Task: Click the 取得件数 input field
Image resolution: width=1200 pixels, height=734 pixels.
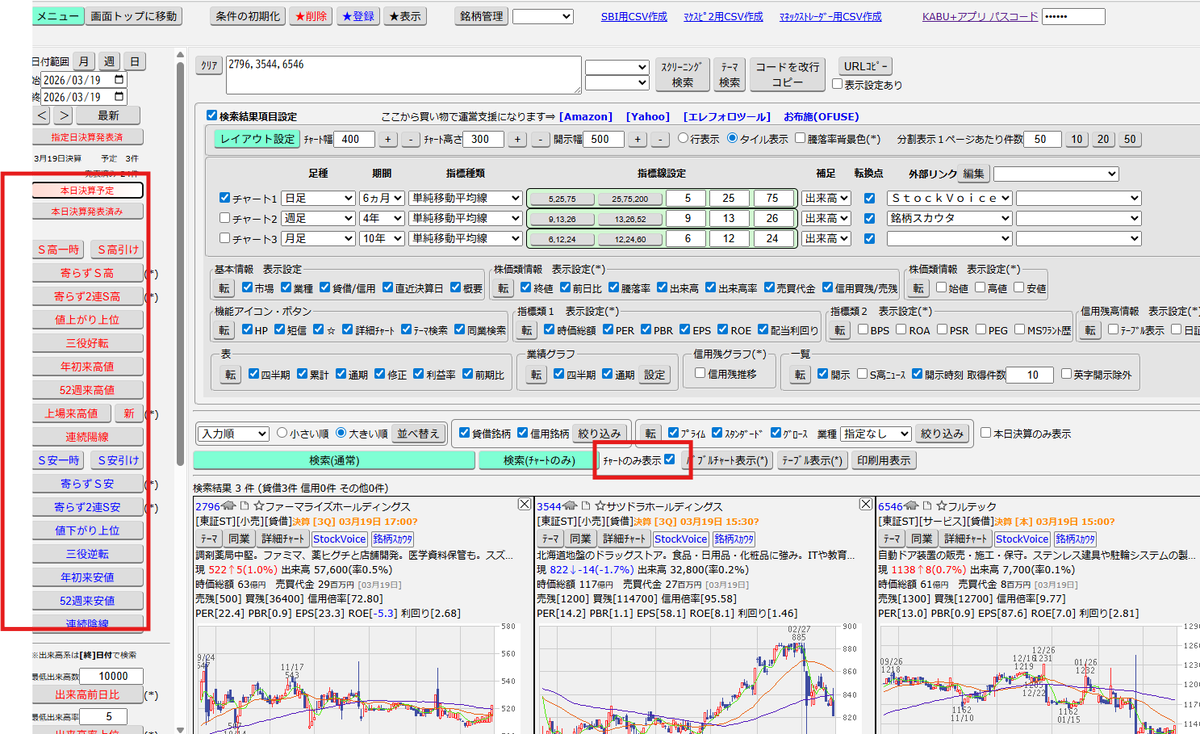Action: point(1029,375)
